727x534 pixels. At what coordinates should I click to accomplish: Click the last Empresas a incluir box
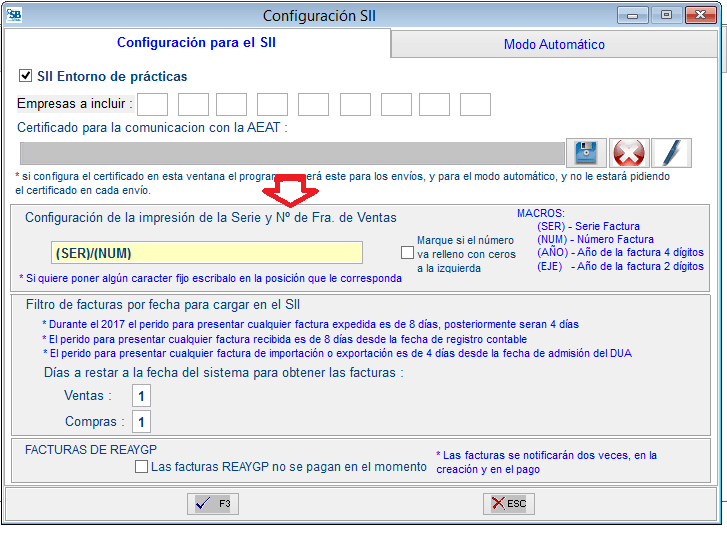[475, 104]
